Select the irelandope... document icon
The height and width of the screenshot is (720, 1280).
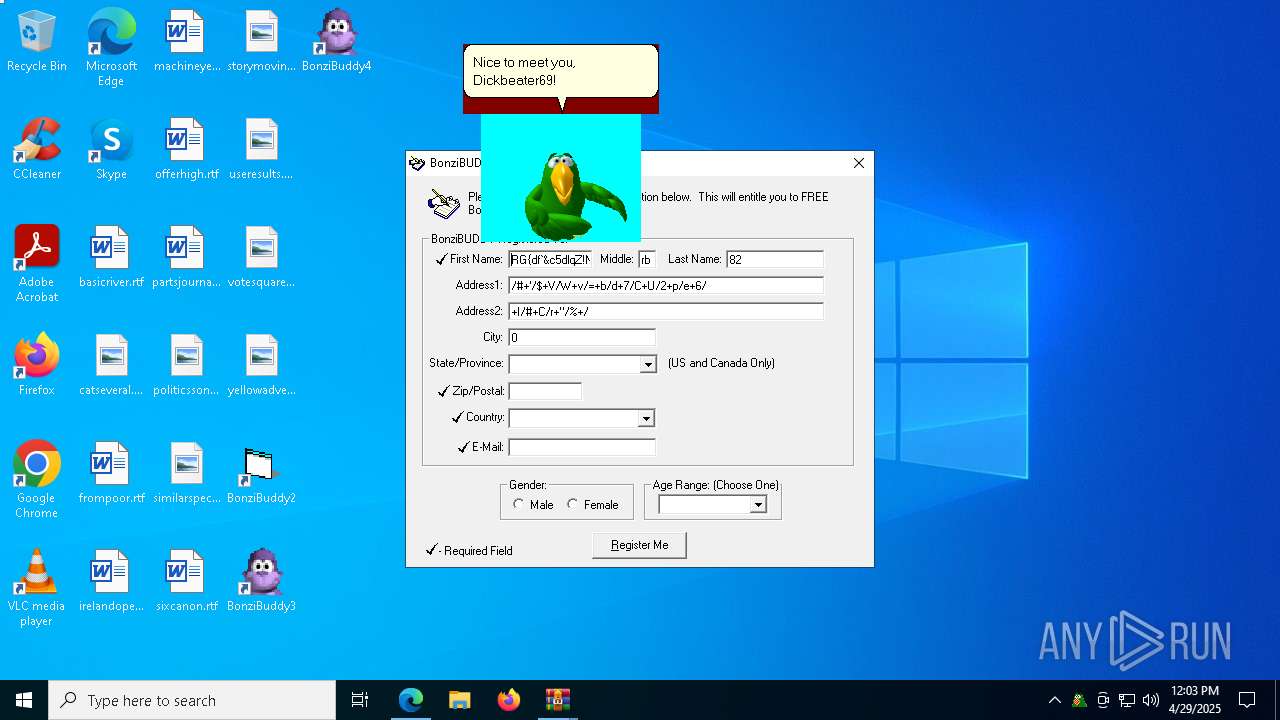[x=111, y=581]
